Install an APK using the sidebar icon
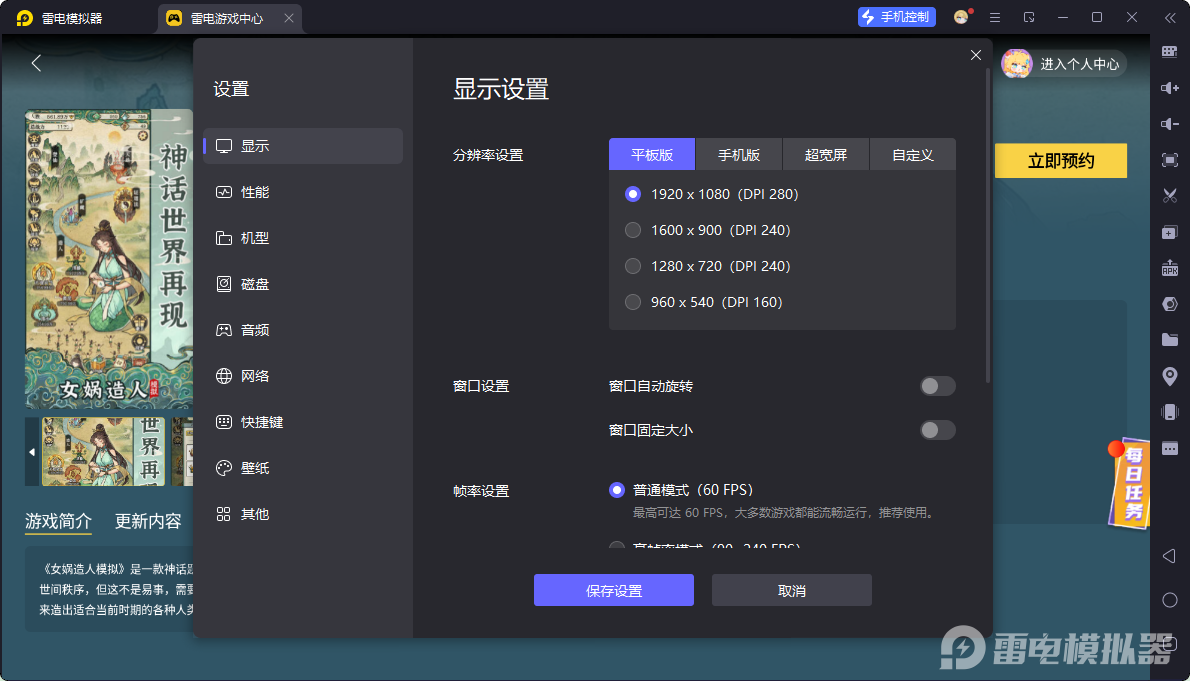 (x=1168, y=268)
